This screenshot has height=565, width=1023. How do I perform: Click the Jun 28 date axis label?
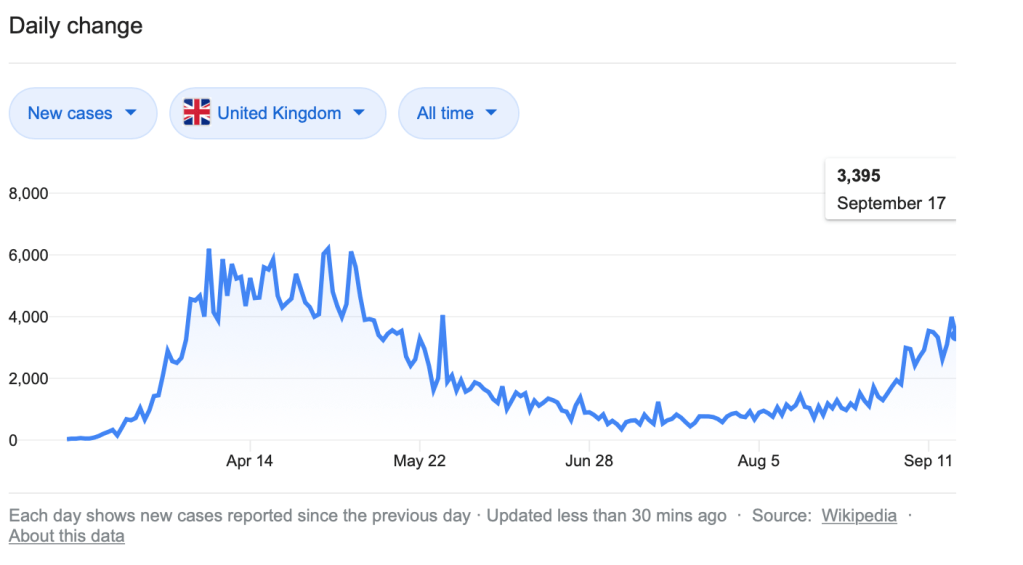589,461
